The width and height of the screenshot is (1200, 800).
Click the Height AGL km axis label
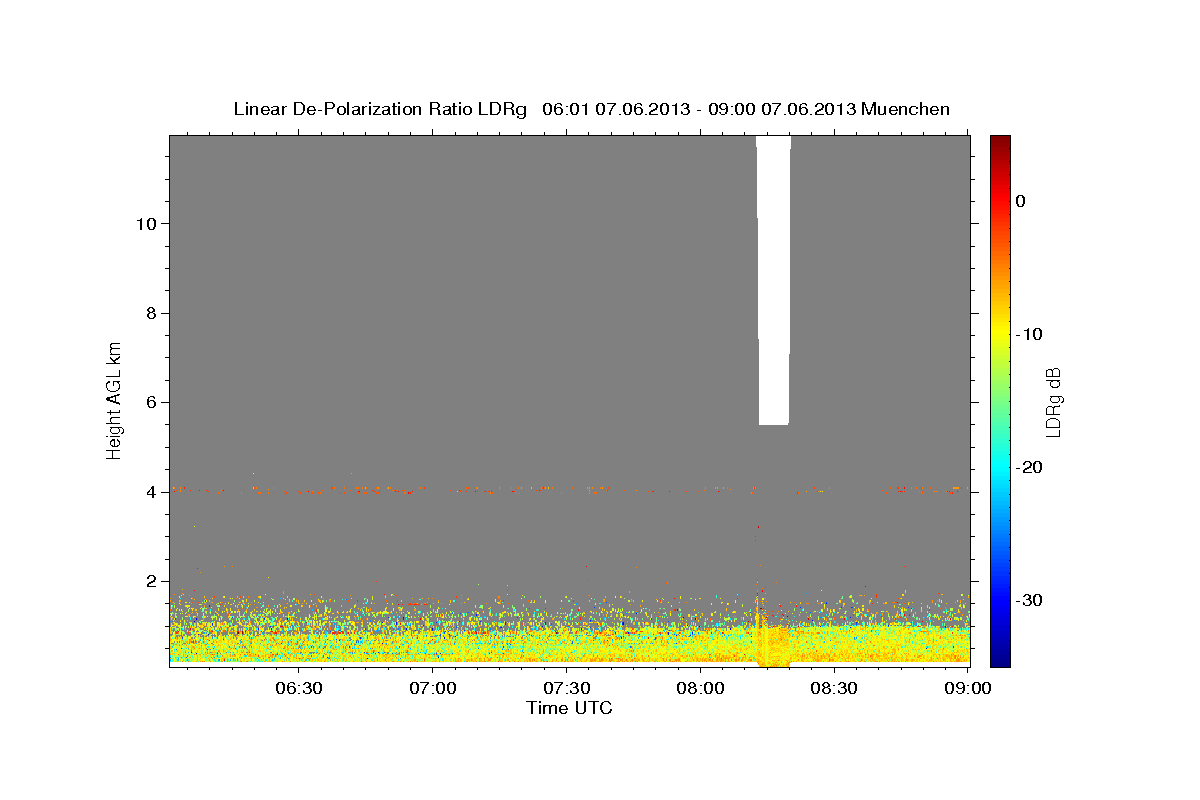click(x=114, y=401)
